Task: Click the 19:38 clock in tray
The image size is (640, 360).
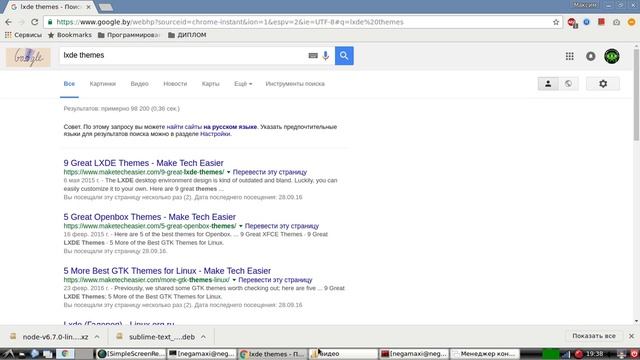Action: point(595,354)
